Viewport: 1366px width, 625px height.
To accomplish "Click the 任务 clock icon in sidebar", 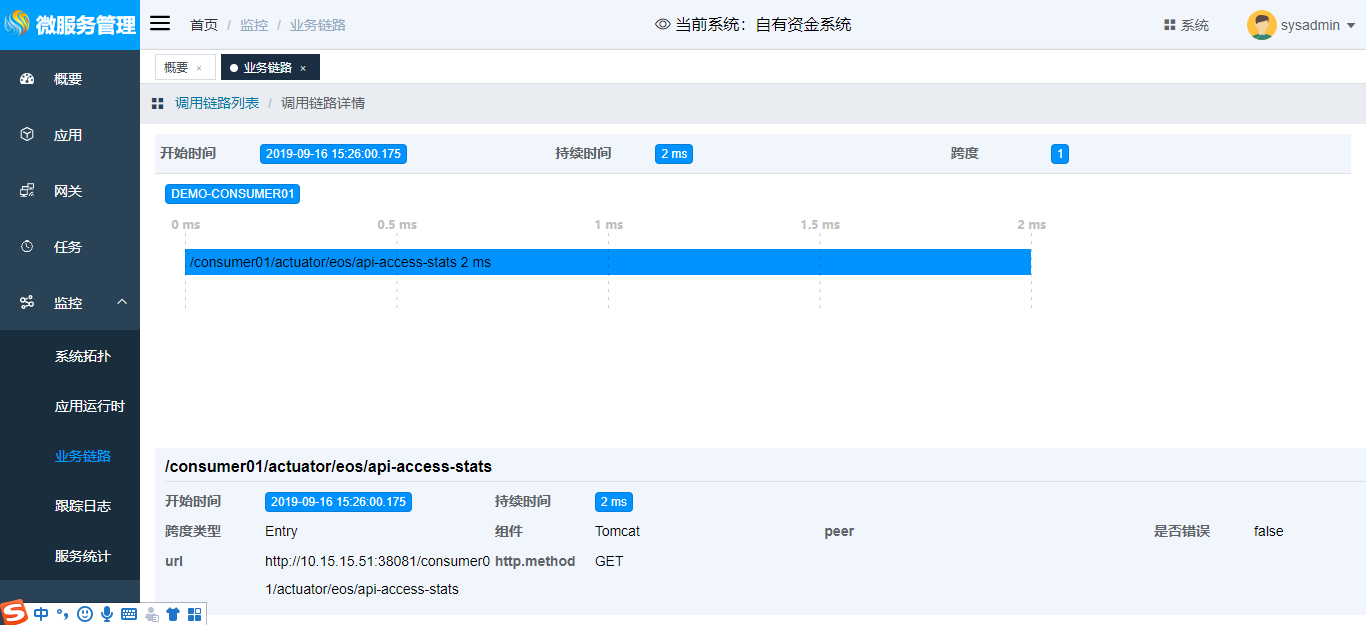I will [27, 246].
